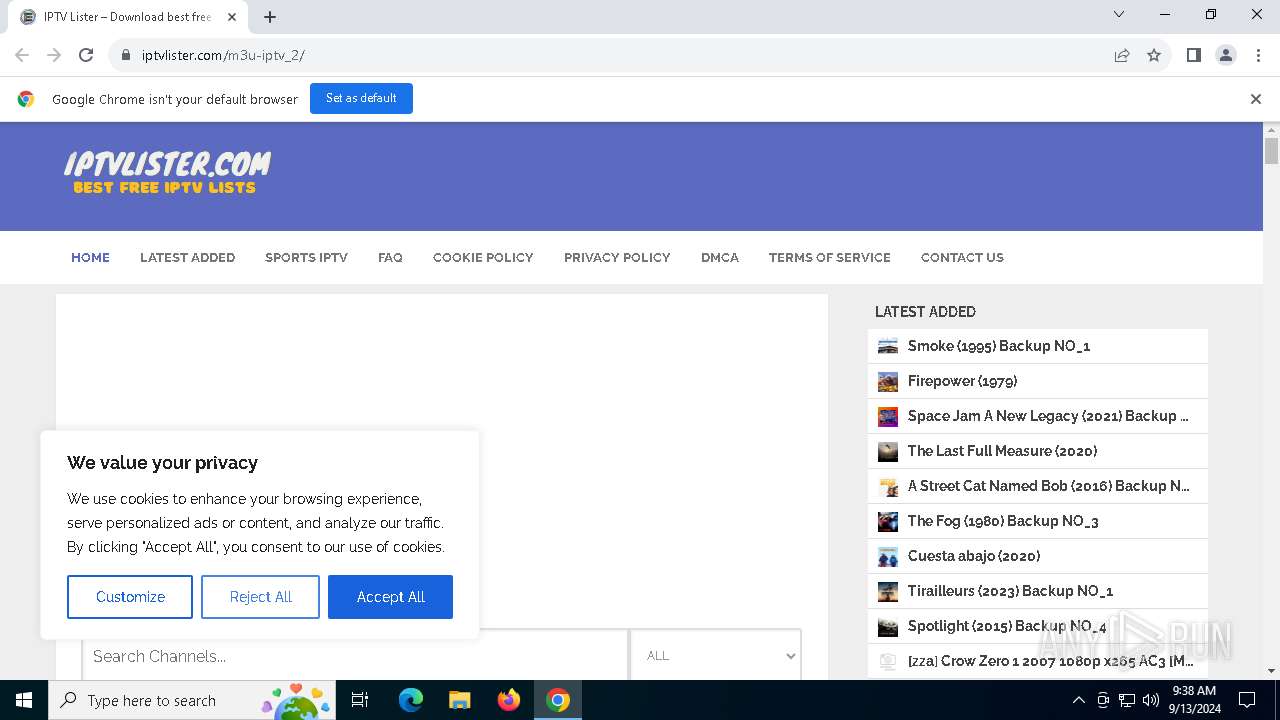Click Space Jam thumbnail image

[888, 416]
